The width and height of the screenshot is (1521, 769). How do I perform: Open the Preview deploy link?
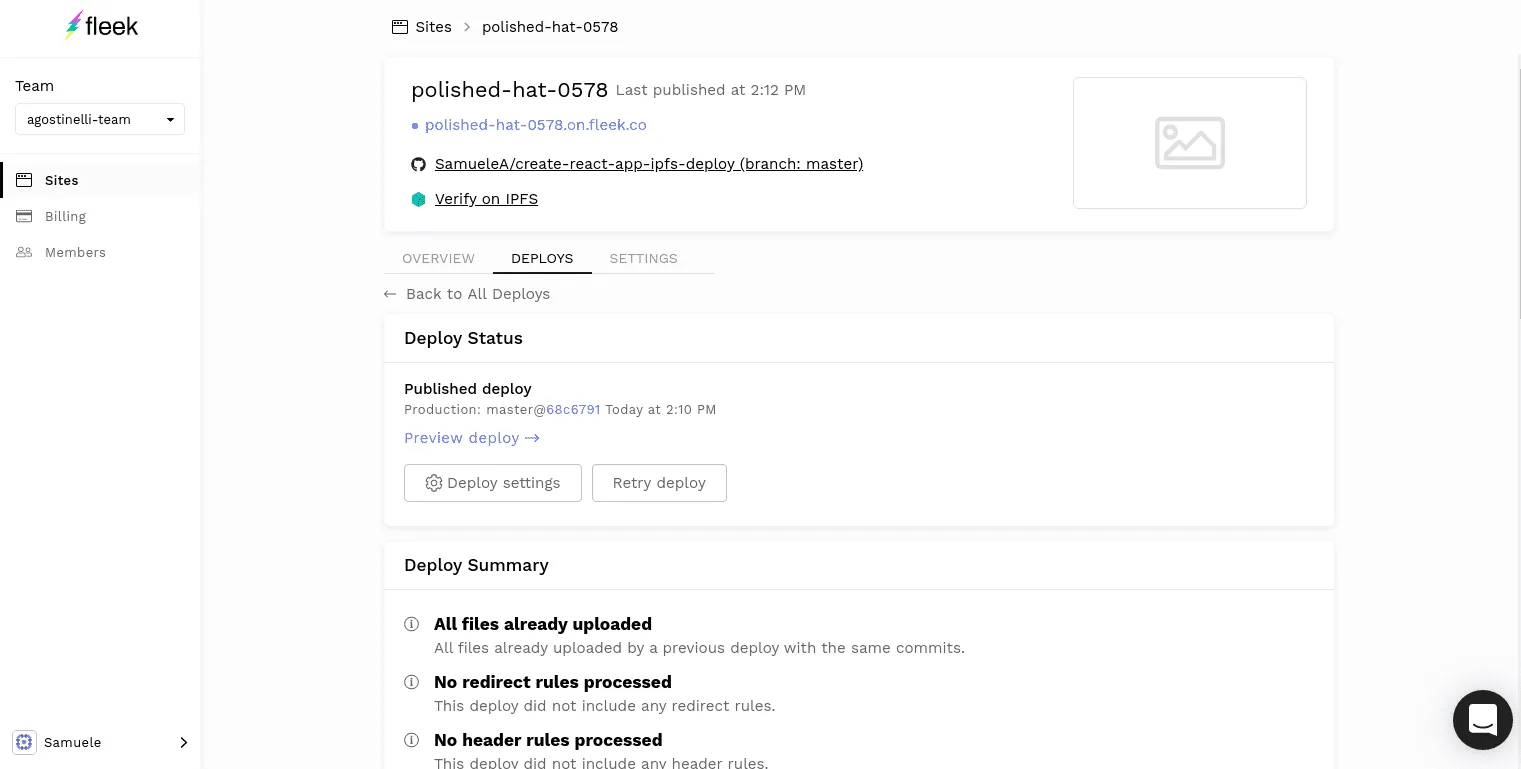click(471, 438)
